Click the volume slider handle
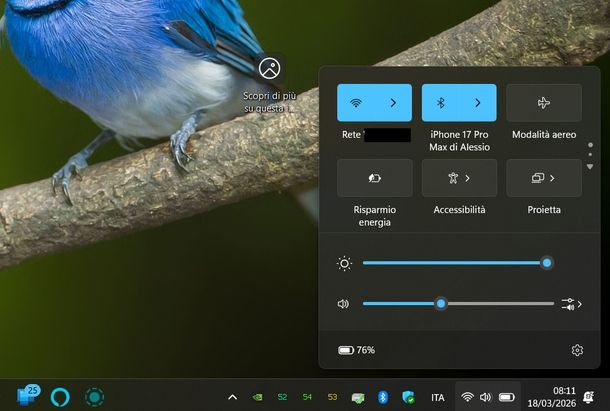Viewport: 610px width, 411px height. [x=441, y=304]
